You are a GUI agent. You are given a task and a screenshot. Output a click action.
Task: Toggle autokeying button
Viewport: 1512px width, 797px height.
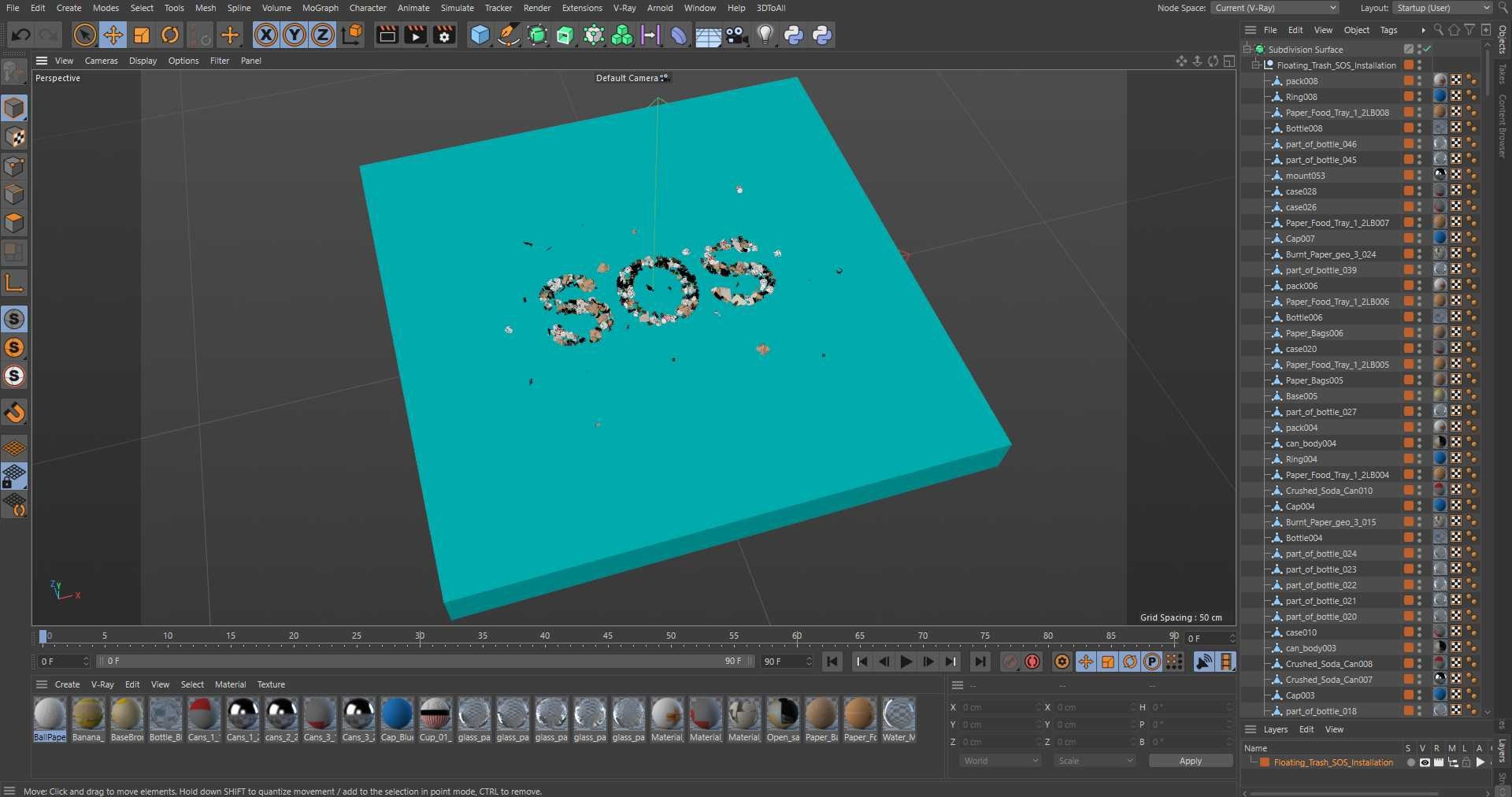tap(1032, 662)
